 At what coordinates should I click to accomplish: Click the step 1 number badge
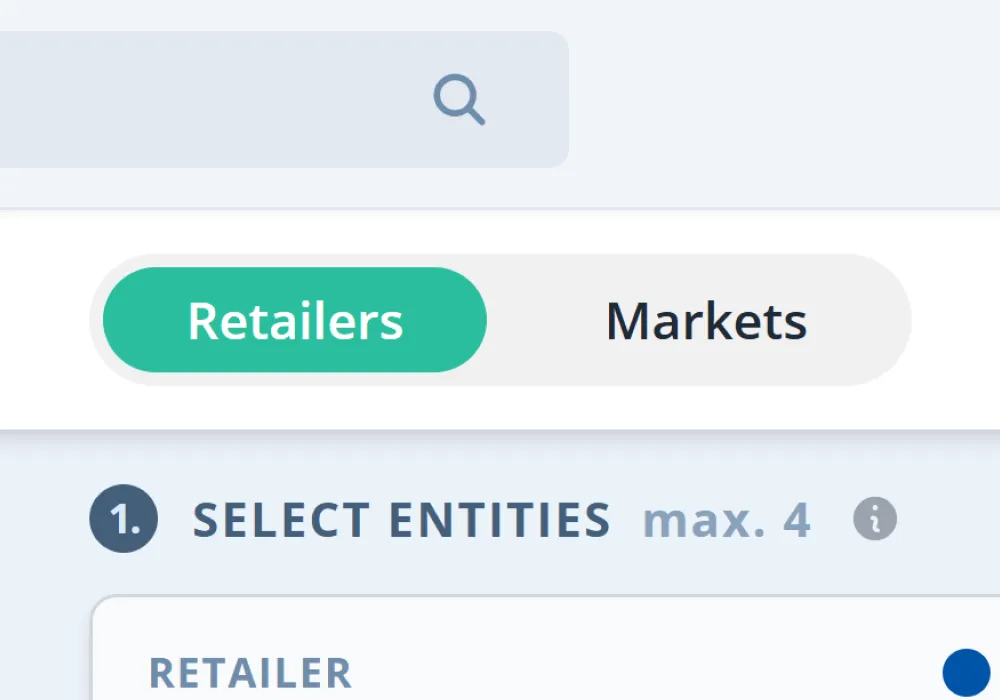[x=124, y=520]
